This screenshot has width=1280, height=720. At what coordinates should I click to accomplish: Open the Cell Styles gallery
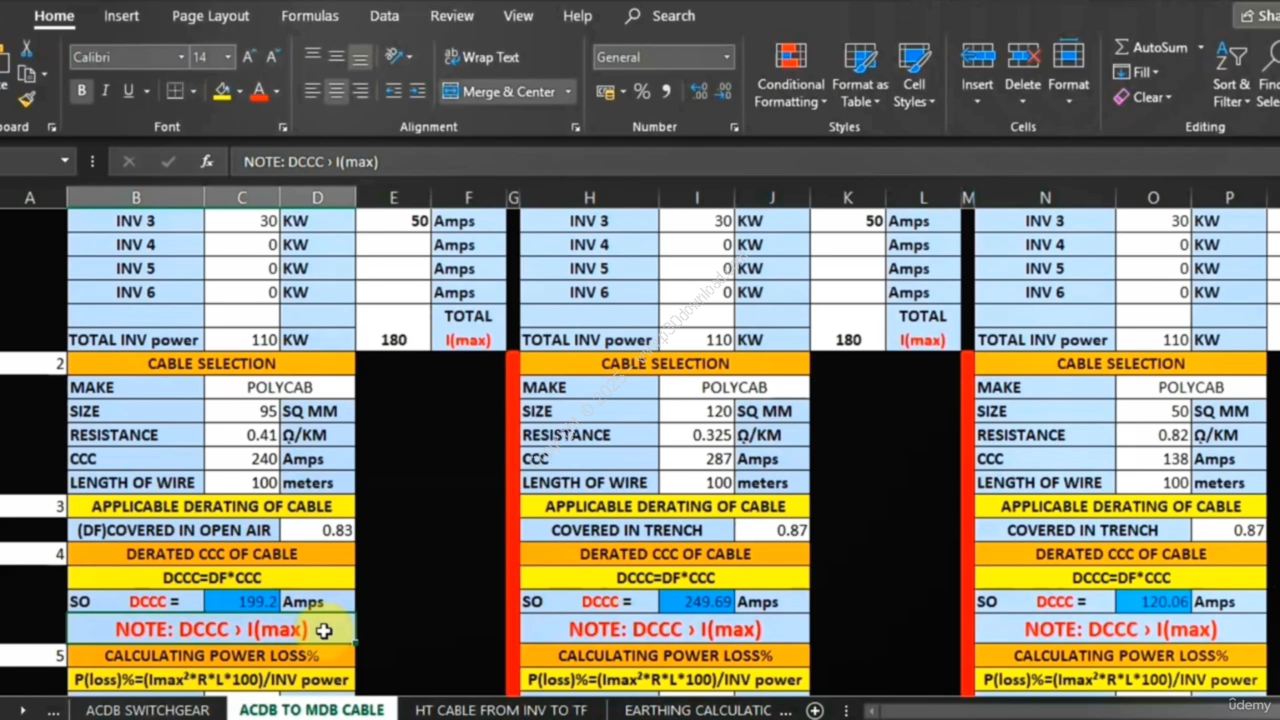tap(914, 75)
